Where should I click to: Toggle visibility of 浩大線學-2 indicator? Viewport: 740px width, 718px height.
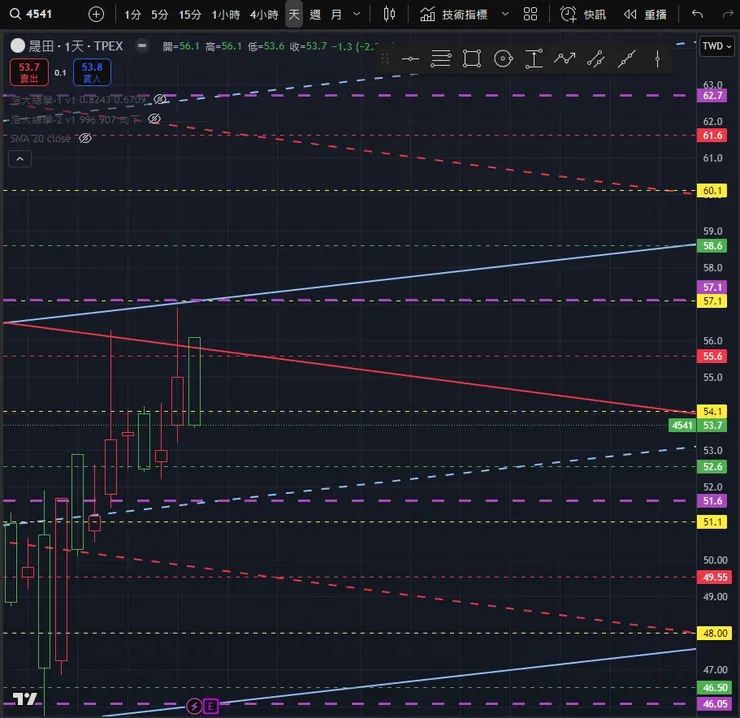[x=154, y=119]
